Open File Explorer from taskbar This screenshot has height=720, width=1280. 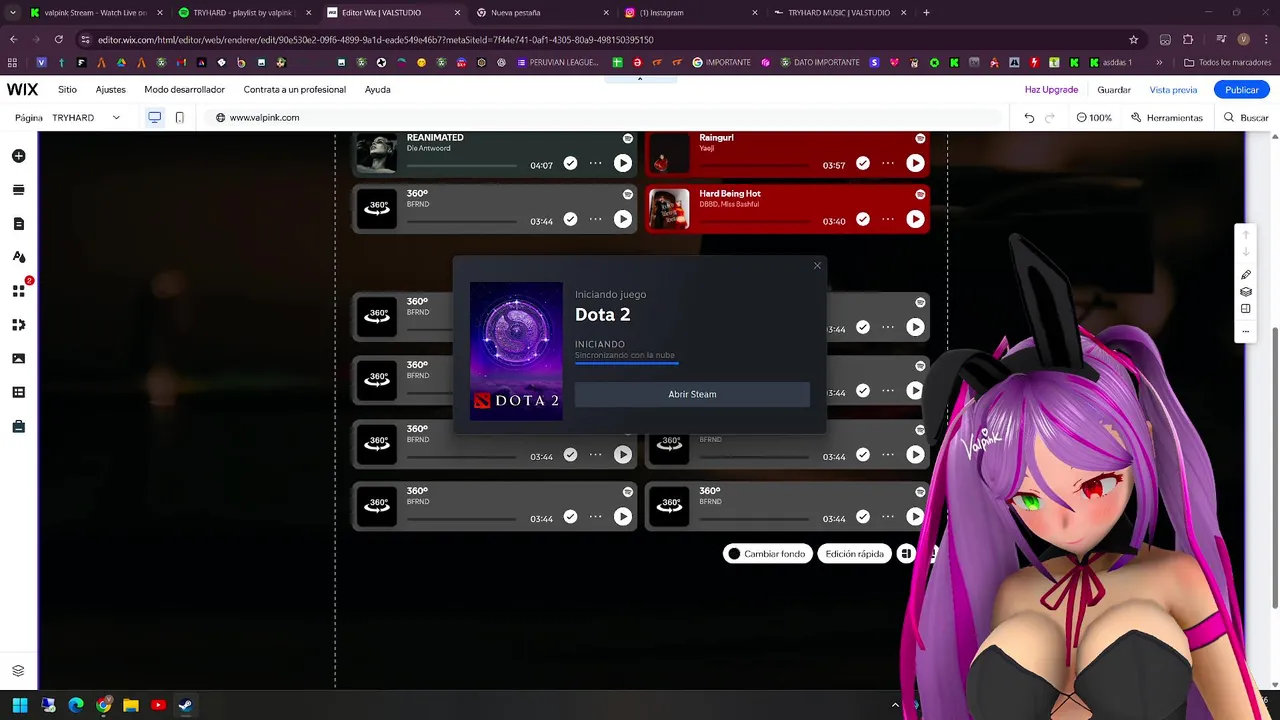tap(131, 705)
